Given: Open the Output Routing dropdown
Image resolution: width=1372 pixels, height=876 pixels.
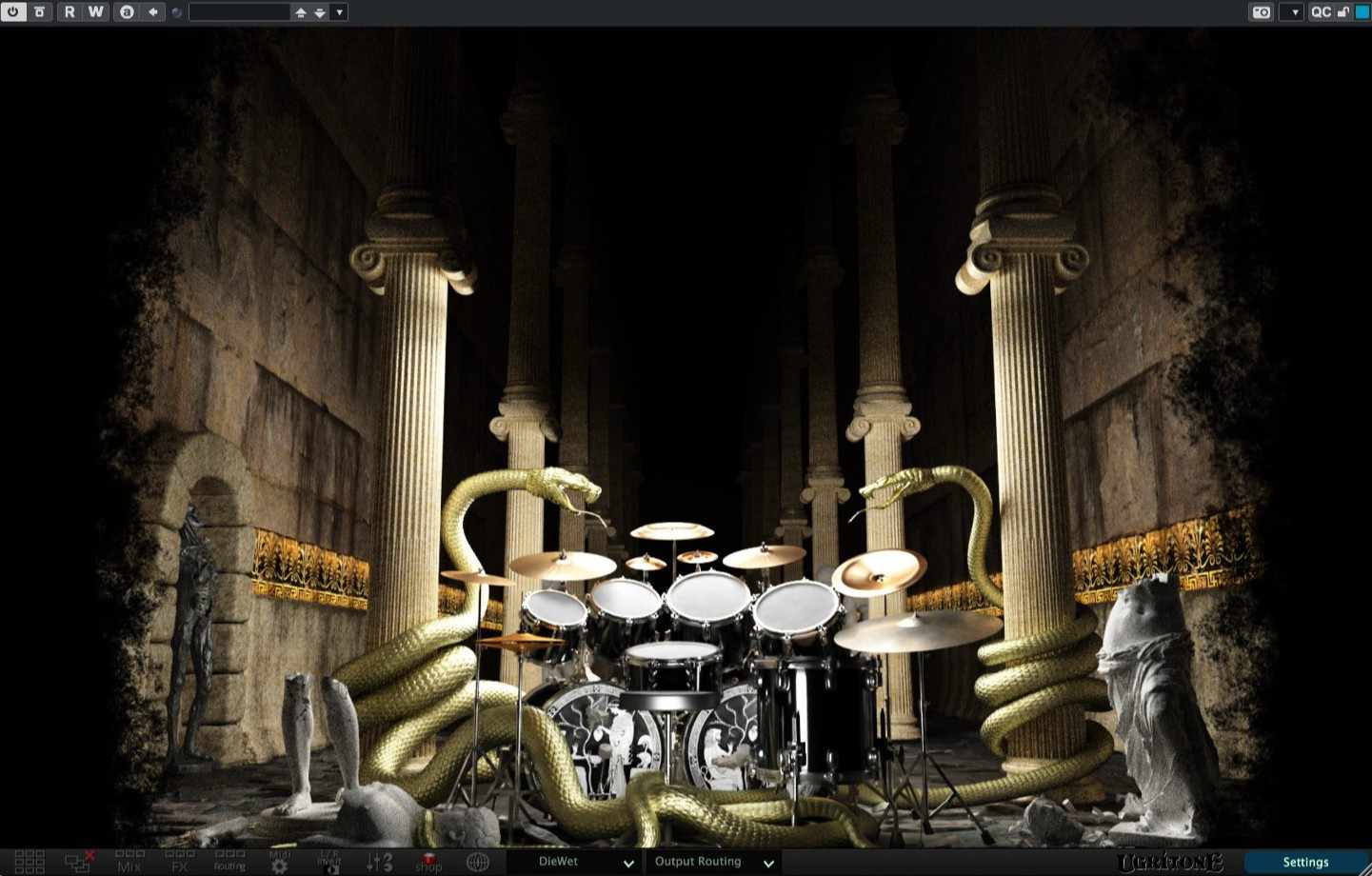Looking at the screenshot, I should [713, 862].
